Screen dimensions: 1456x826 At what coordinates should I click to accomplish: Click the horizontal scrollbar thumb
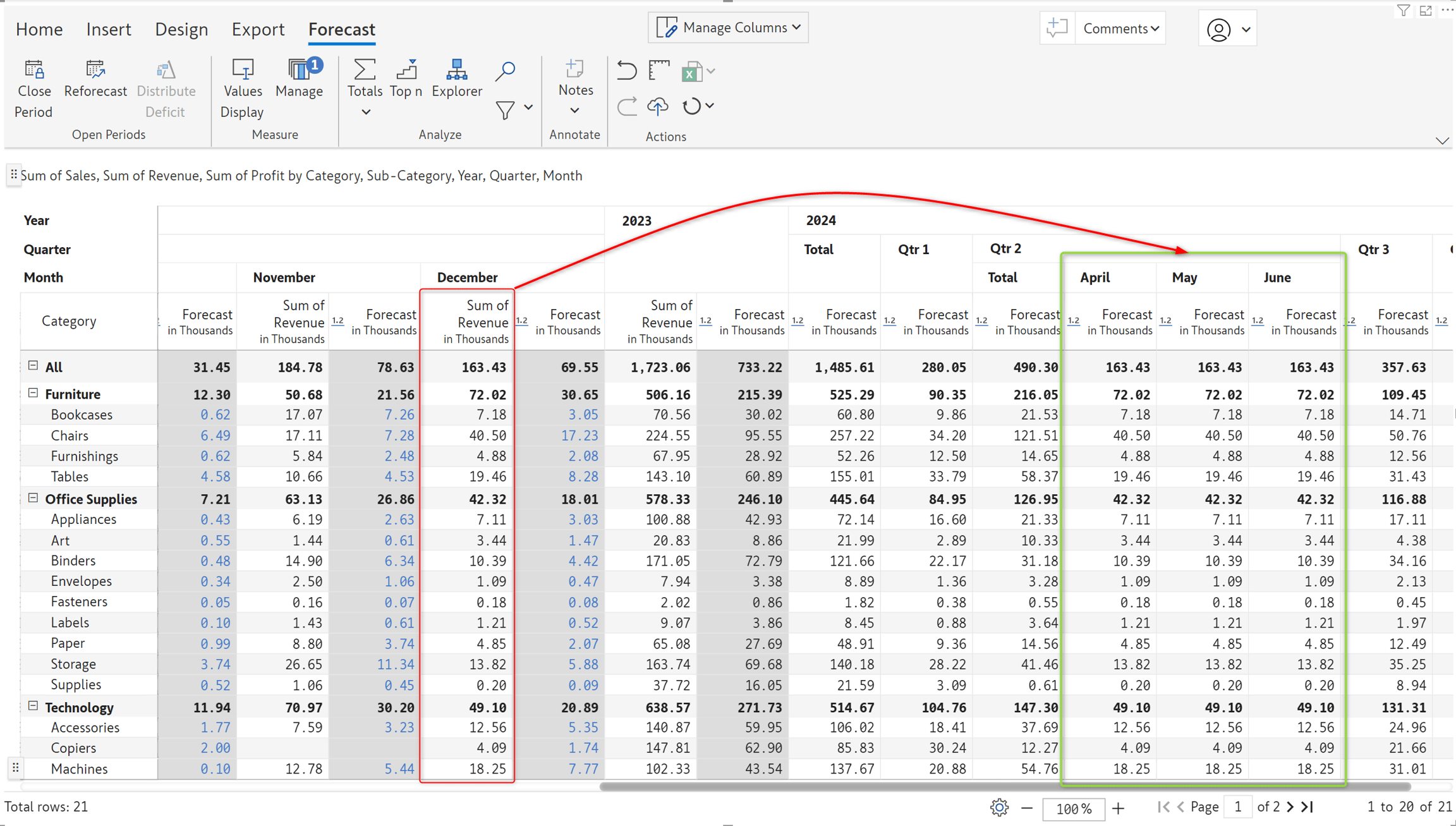[x=1005, y=787]
